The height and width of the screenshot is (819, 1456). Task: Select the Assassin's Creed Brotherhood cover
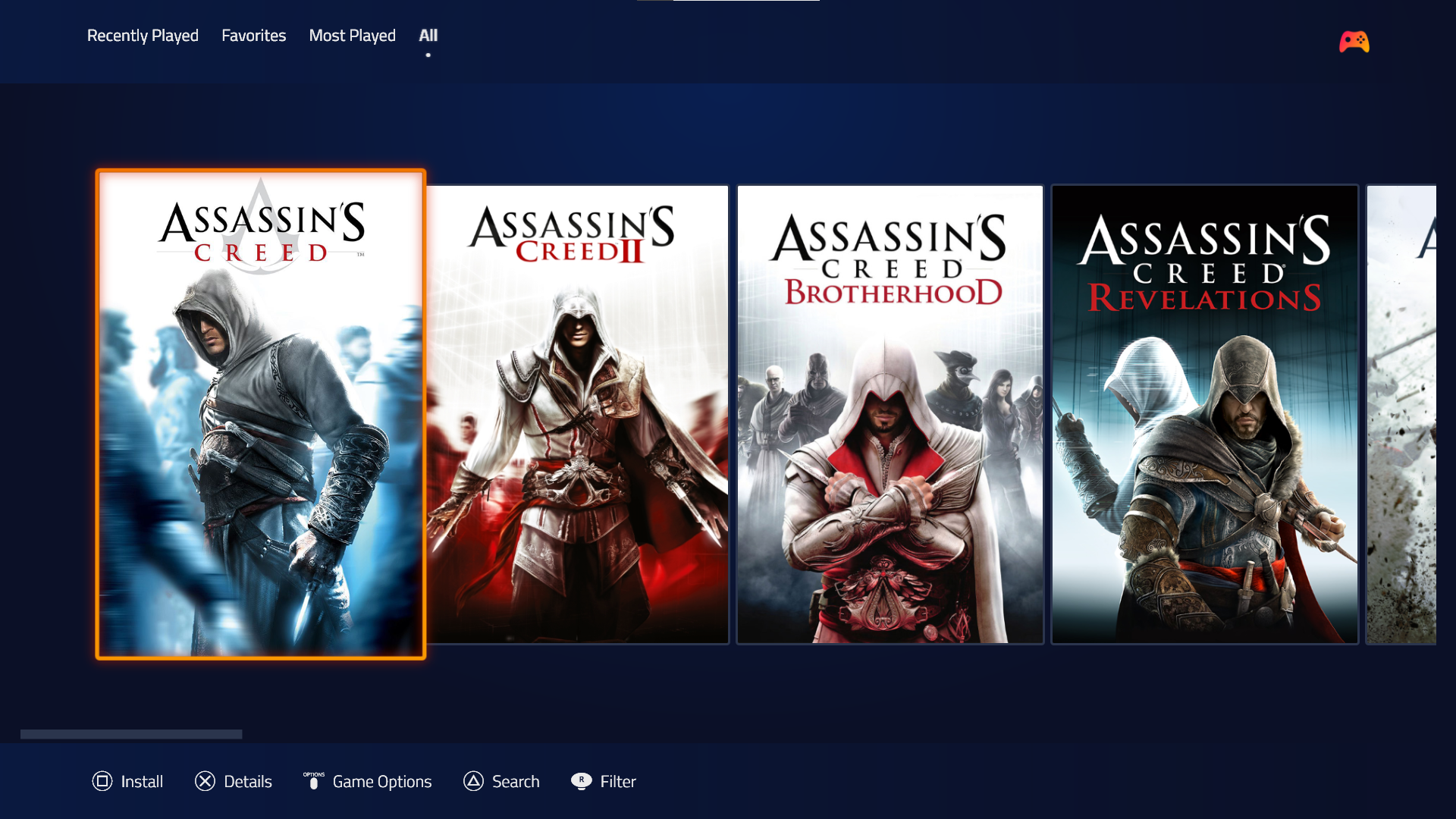(x=890, y=414)
